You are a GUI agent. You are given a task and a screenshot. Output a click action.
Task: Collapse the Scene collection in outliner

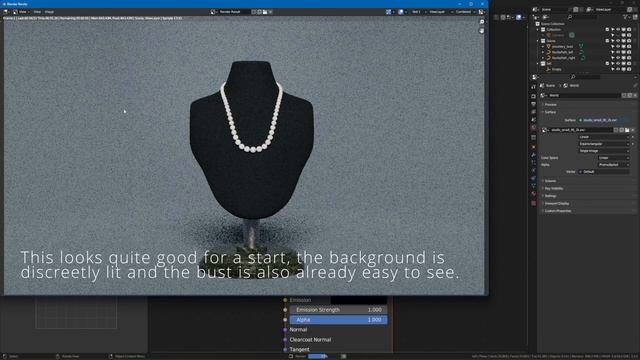[538, 41]
